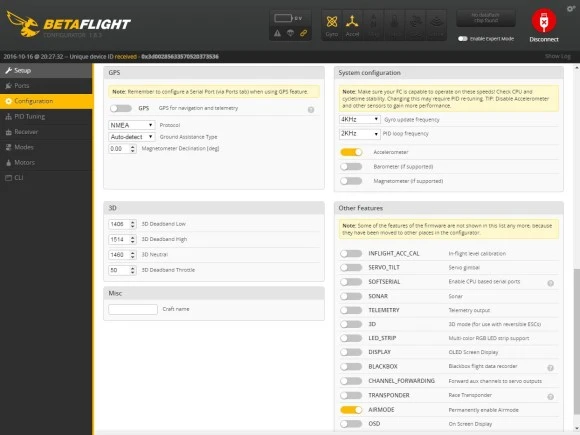
Task: Disable the Accelerometer switch
Action: pyautogui.click(x=351, y=152)
